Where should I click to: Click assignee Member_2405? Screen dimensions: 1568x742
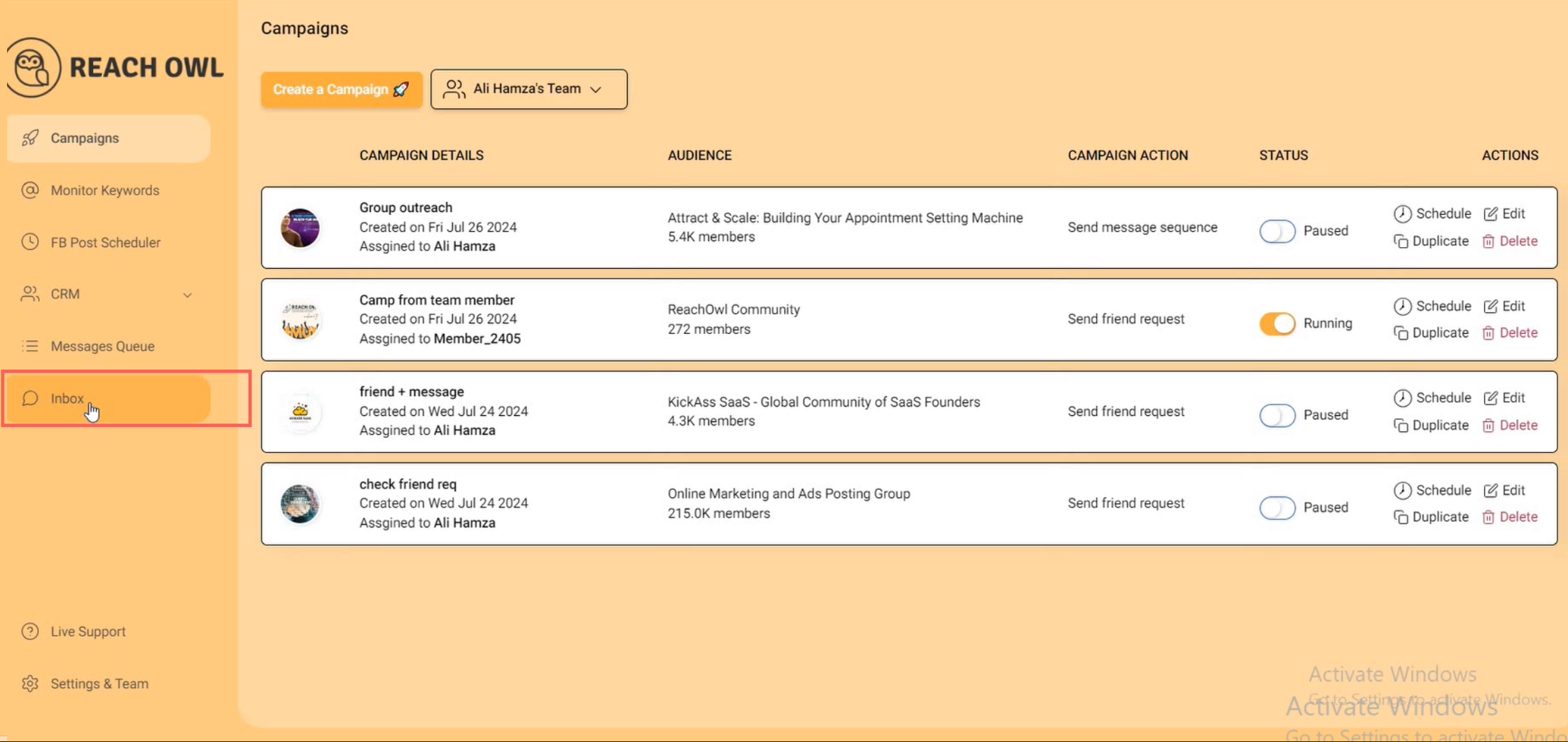(477, 338)
